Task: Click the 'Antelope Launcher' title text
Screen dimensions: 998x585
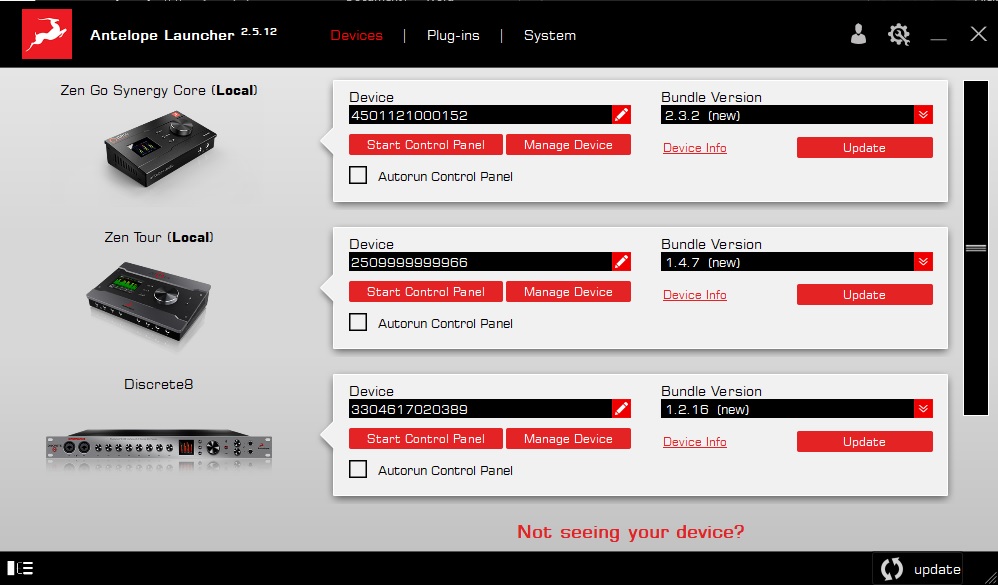Action: [x=162, y=35]
